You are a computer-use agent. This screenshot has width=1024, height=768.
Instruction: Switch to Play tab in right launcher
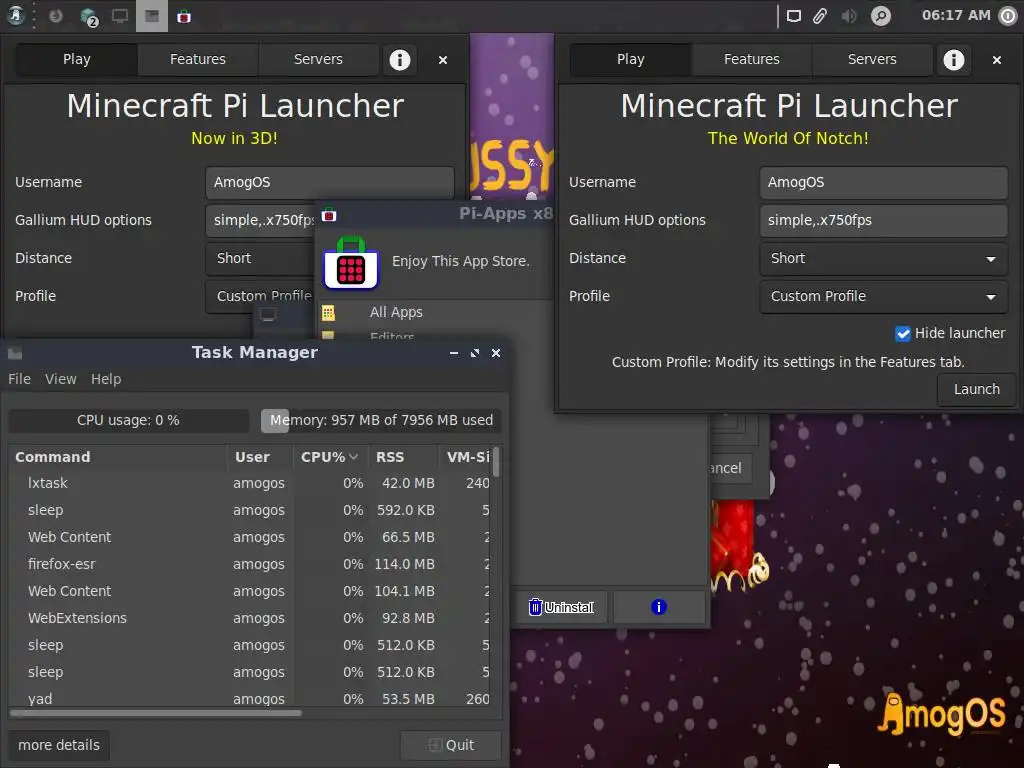click(630, 59)
